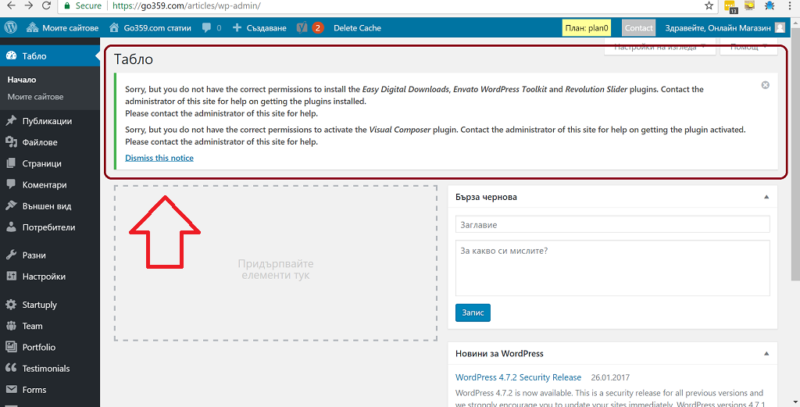This screenshot has height=407, width=800.
Task: Click the user avatar in admin bar
Action: pyautogui.click(x=780, y=28)
